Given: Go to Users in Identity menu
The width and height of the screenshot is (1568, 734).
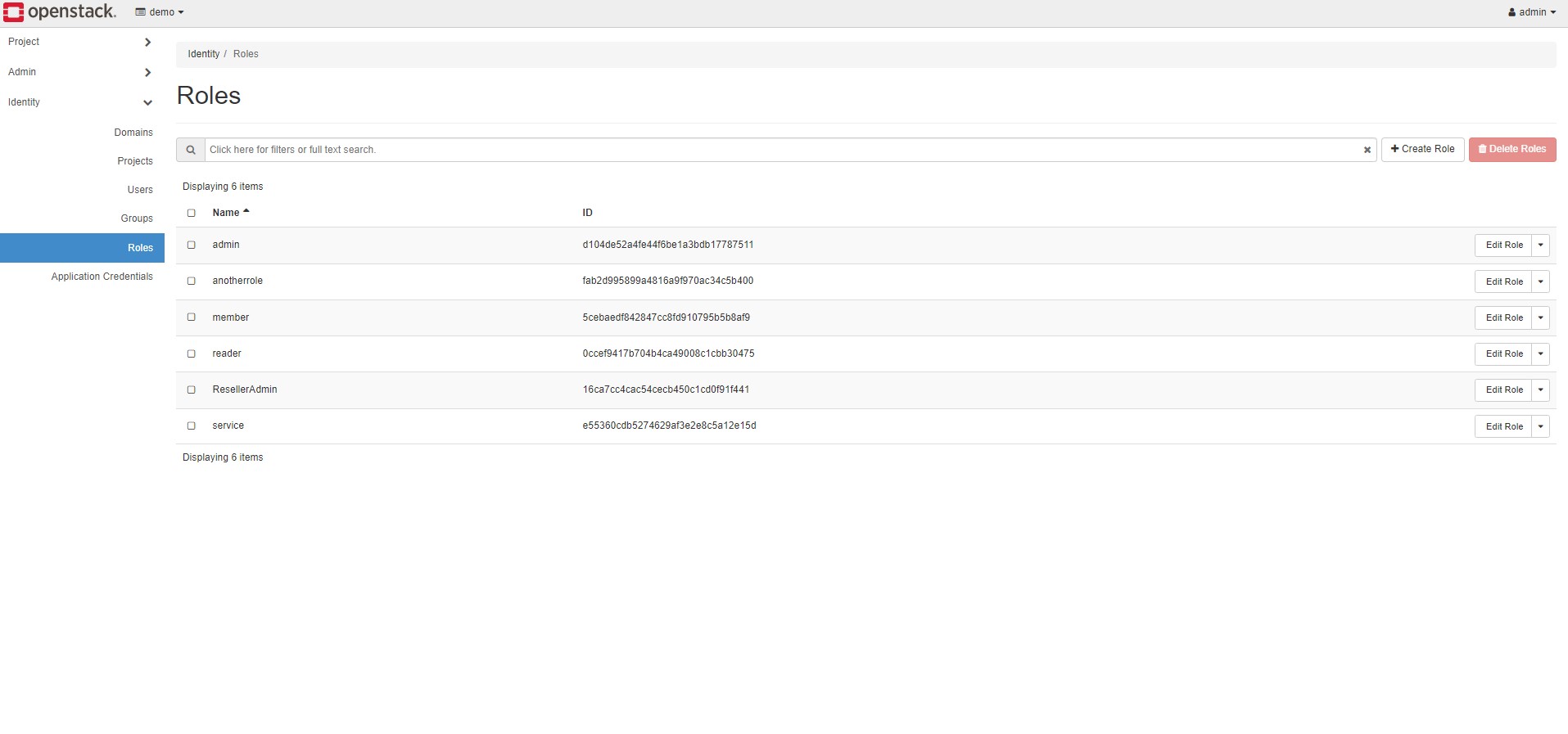Looking at the screenshot, I should 140,190.
